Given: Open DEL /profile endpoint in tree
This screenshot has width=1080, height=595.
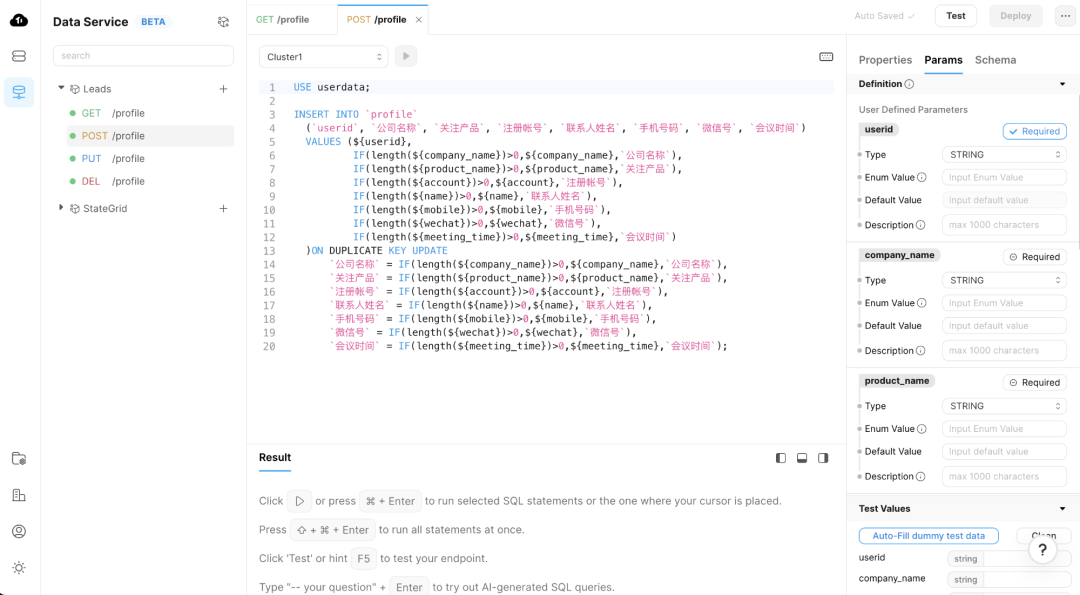Looking at the screenshot, I should click(x=150, y=181).
